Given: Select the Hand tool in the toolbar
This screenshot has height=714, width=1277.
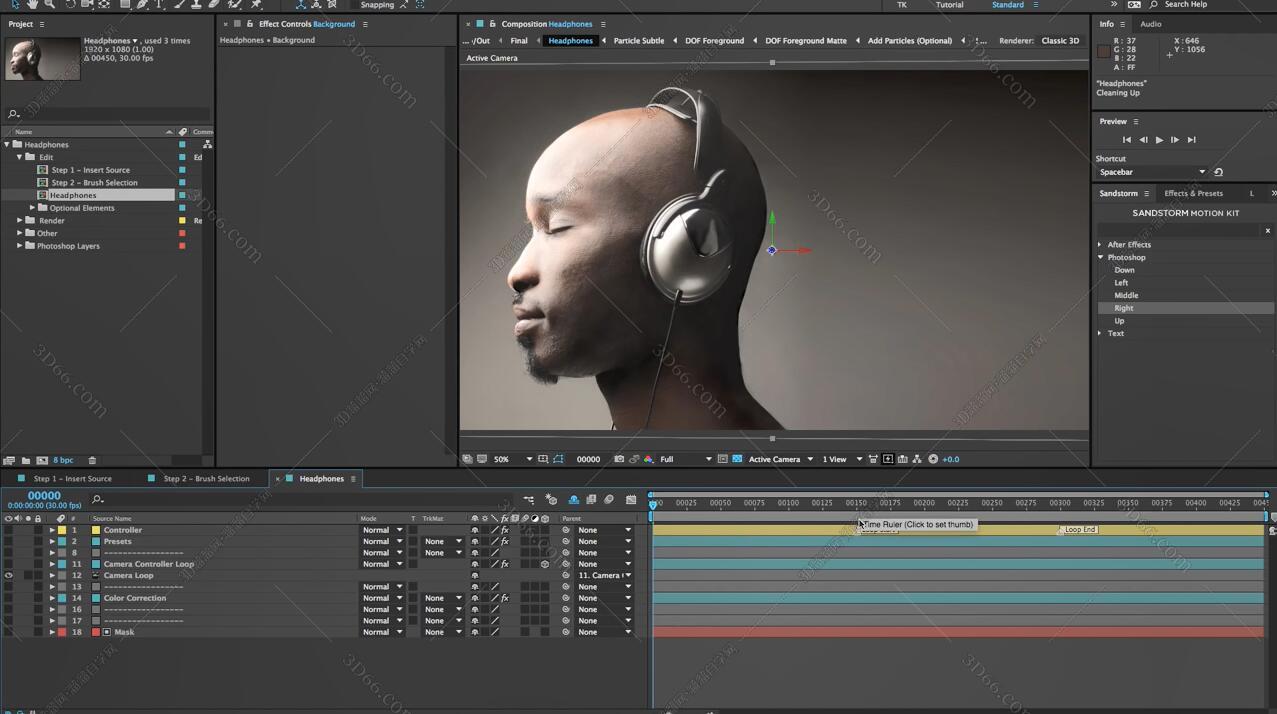Looking at the screenshot, I should pyautogui.click(x=32, y=5).
